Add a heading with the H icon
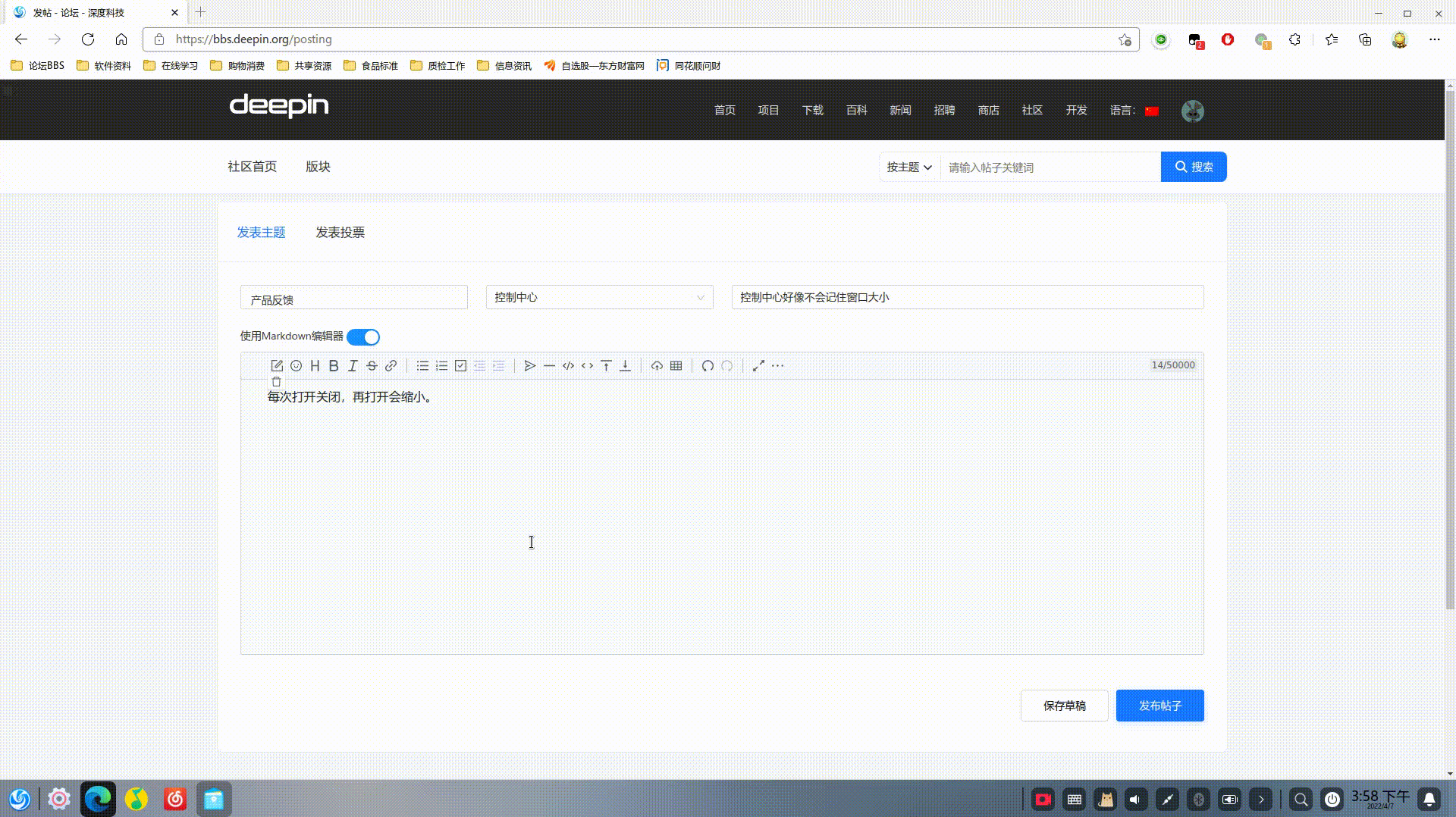Screen dimensions: 1456x817 click(315, 365)
